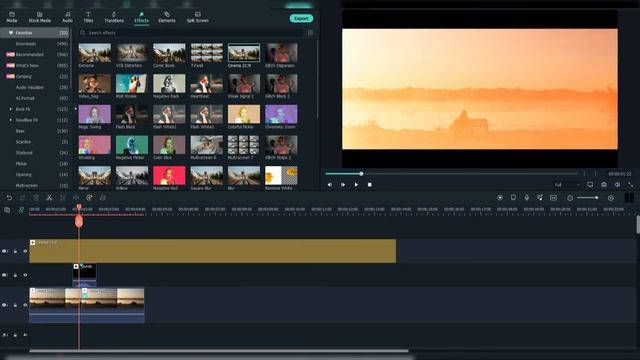Open the Stock Media tab
The width and height of the screenshot is (640, 360).
click(x=40, y=17)
